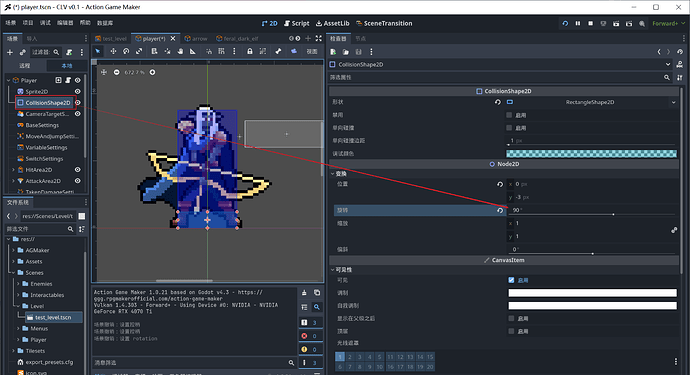Activate the Scale Mode tool

click(139, 51)
